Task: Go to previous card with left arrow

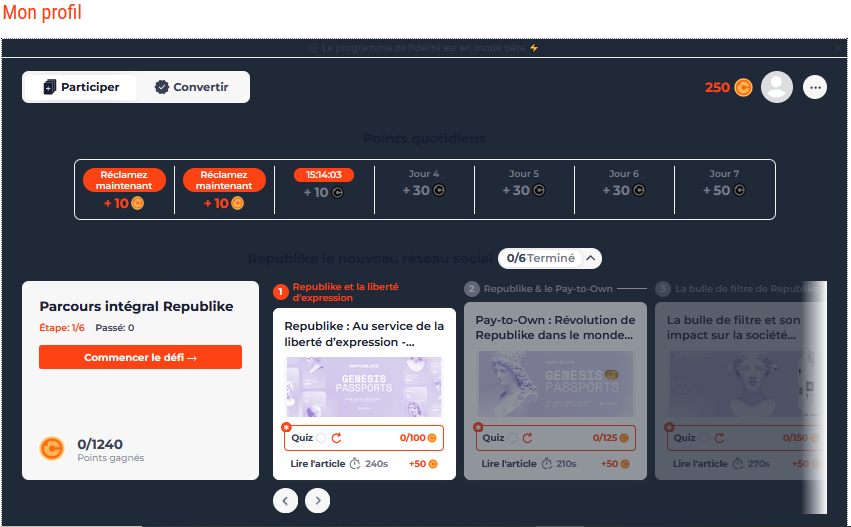Action: 285,500
